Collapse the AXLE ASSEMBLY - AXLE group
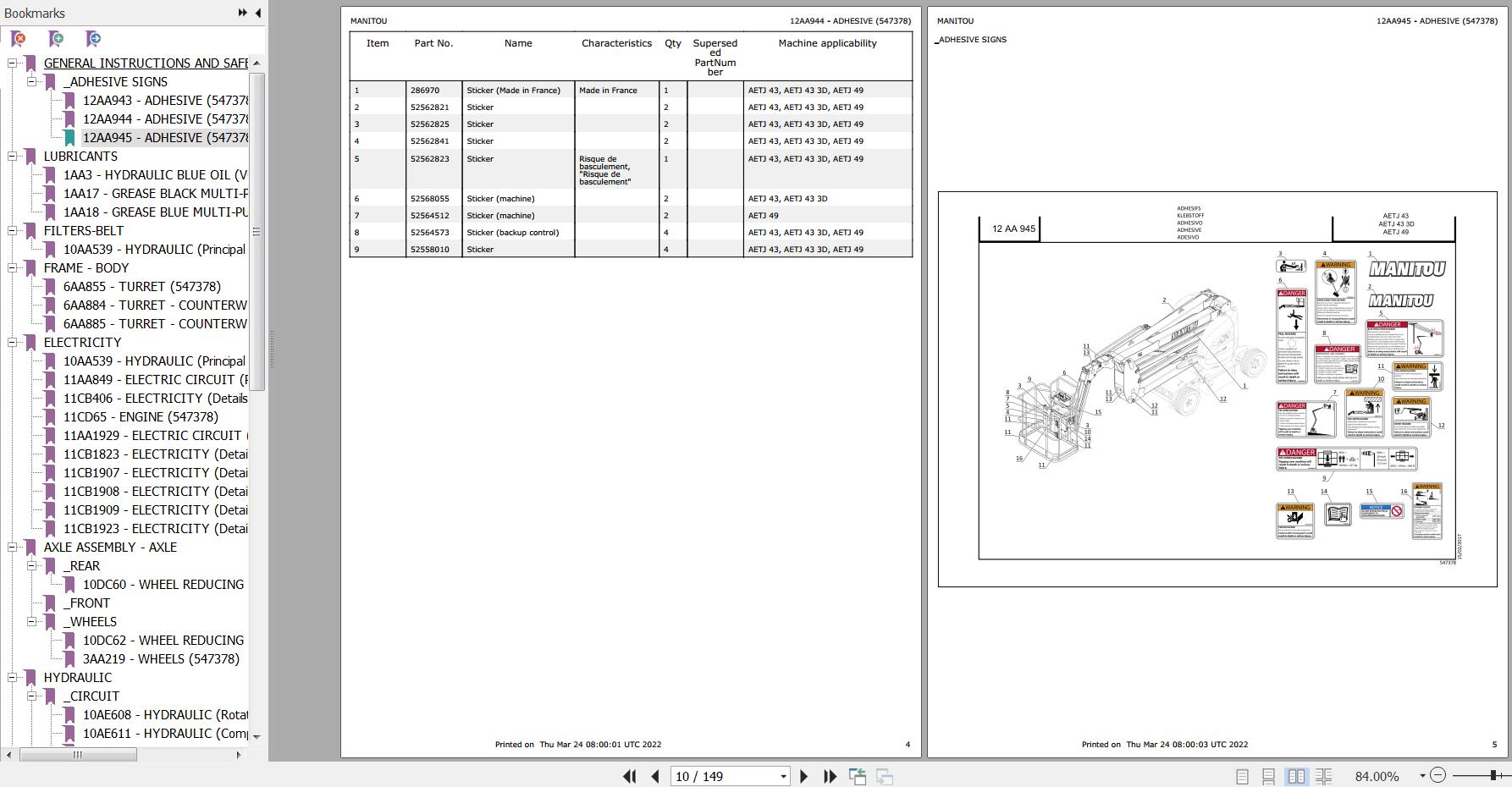This screenshot has height=787, width=1512. tap(12, 548)
